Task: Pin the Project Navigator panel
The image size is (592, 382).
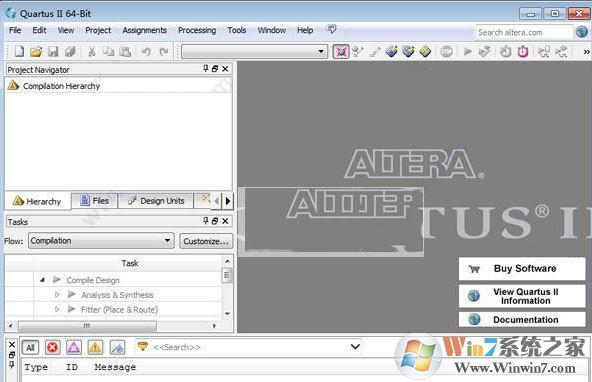Action: tap(205, 69)
